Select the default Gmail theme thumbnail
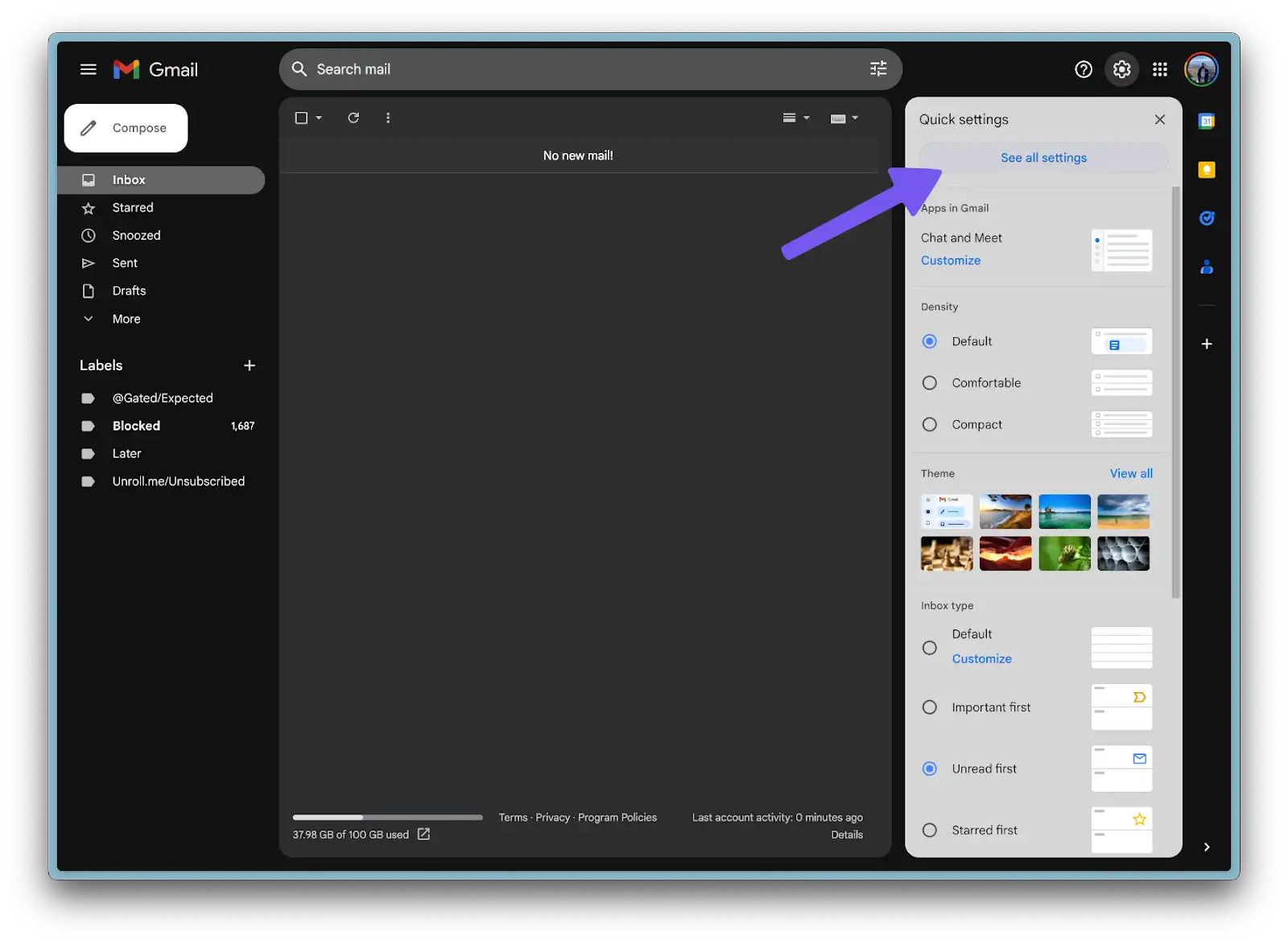The width and height of the screenshot is (1288, 944). click(x=947, y=512)
